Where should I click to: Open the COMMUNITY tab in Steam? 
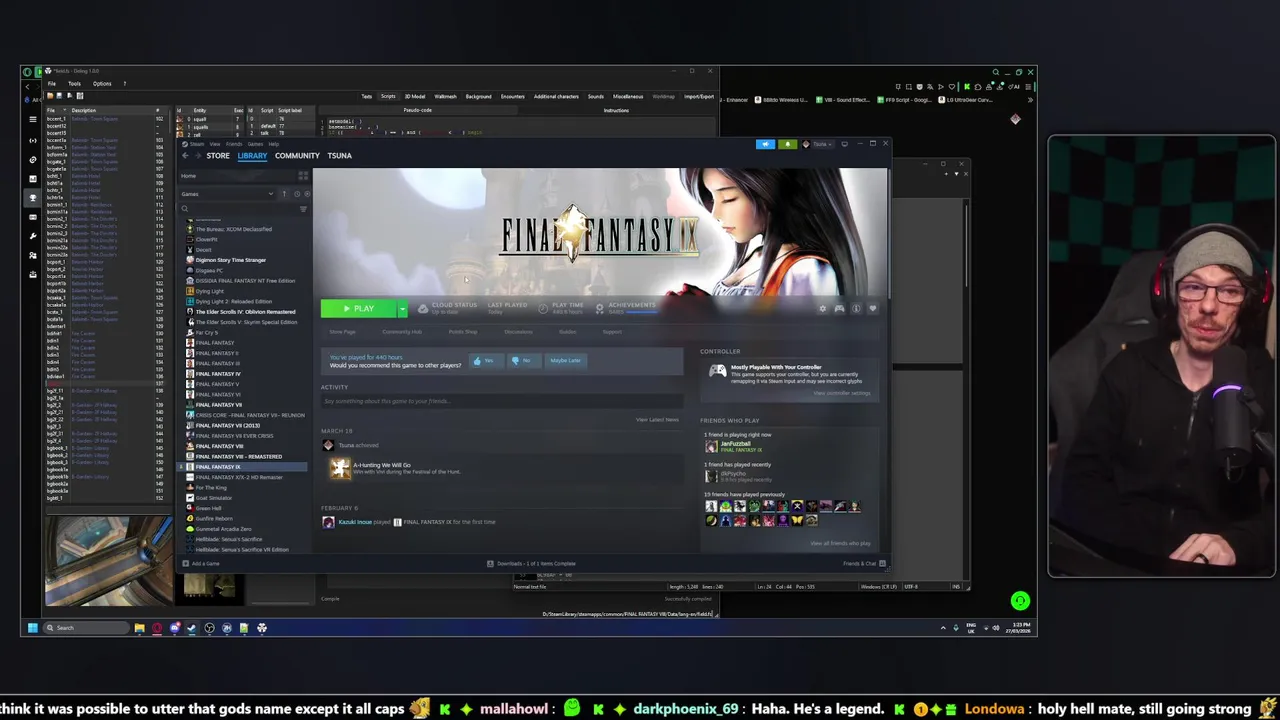coord(297,155)
